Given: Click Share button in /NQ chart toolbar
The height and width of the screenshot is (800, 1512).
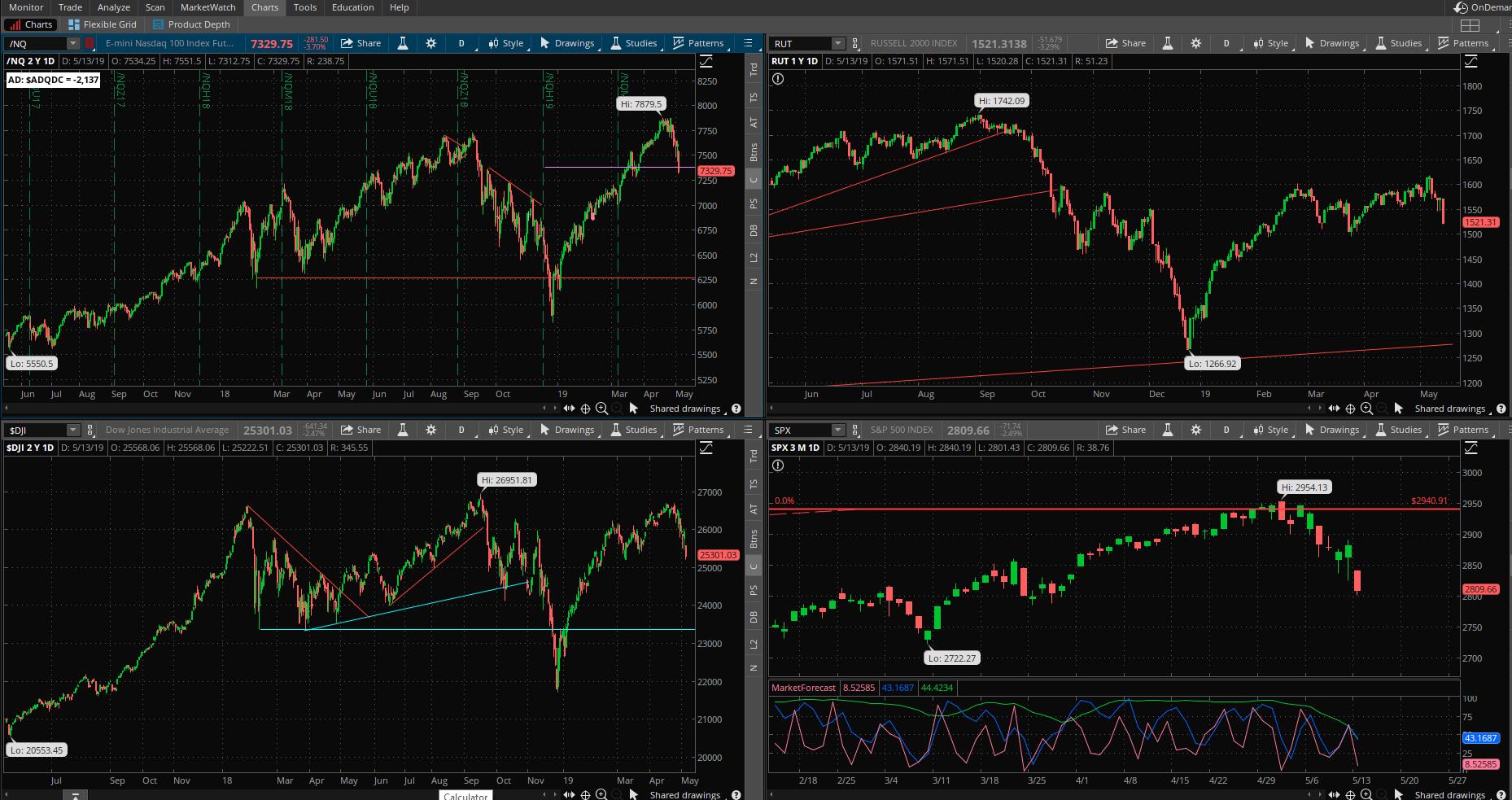Looking at the screenshot, I should click(361, 43).
